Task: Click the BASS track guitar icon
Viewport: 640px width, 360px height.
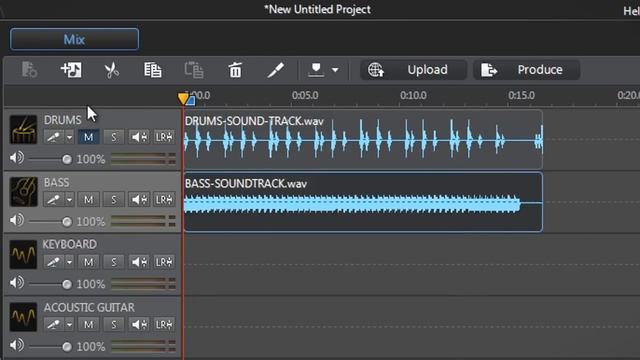Action: coord(23,192)
